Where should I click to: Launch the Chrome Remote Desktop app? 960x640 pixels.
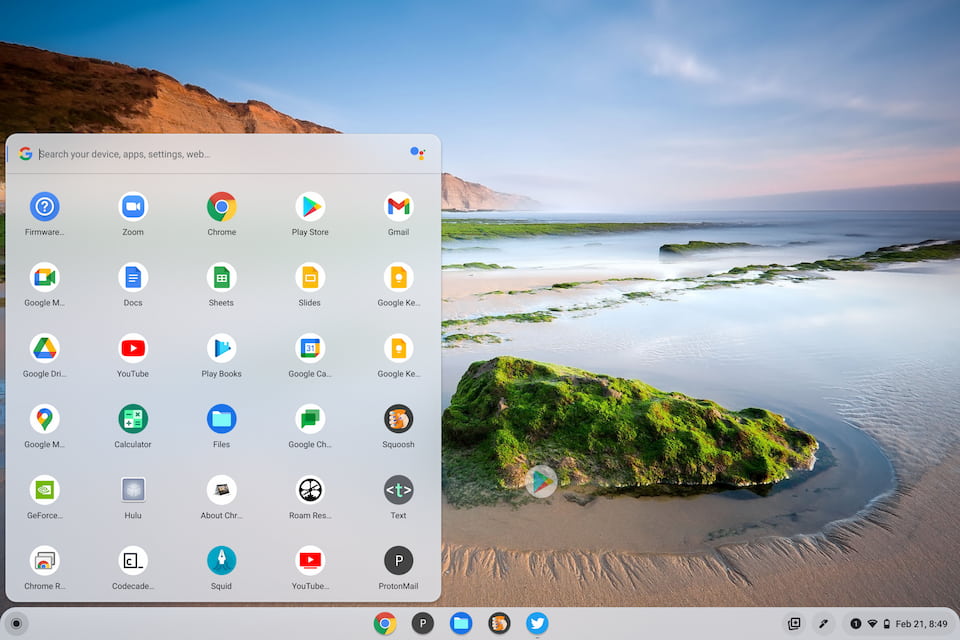[x=44, y=560]
